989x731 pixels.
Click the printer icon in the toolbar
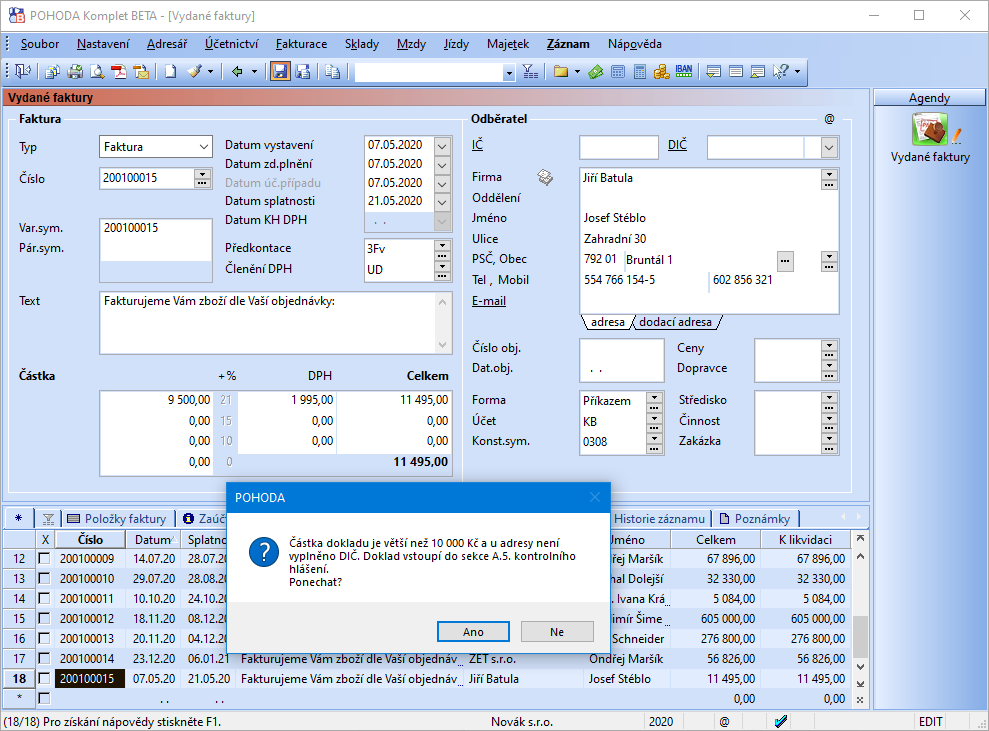[x=75, y=72]
